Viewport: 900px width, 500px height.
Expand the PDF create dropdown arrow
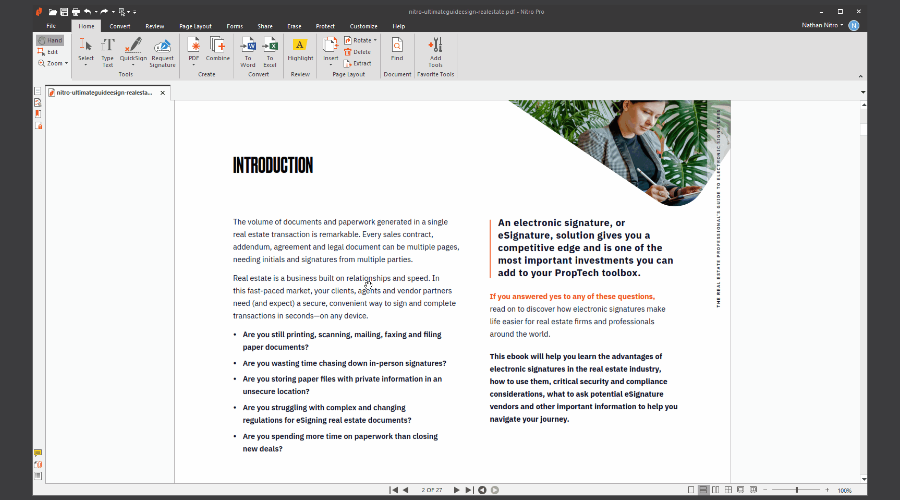point(193,65)
